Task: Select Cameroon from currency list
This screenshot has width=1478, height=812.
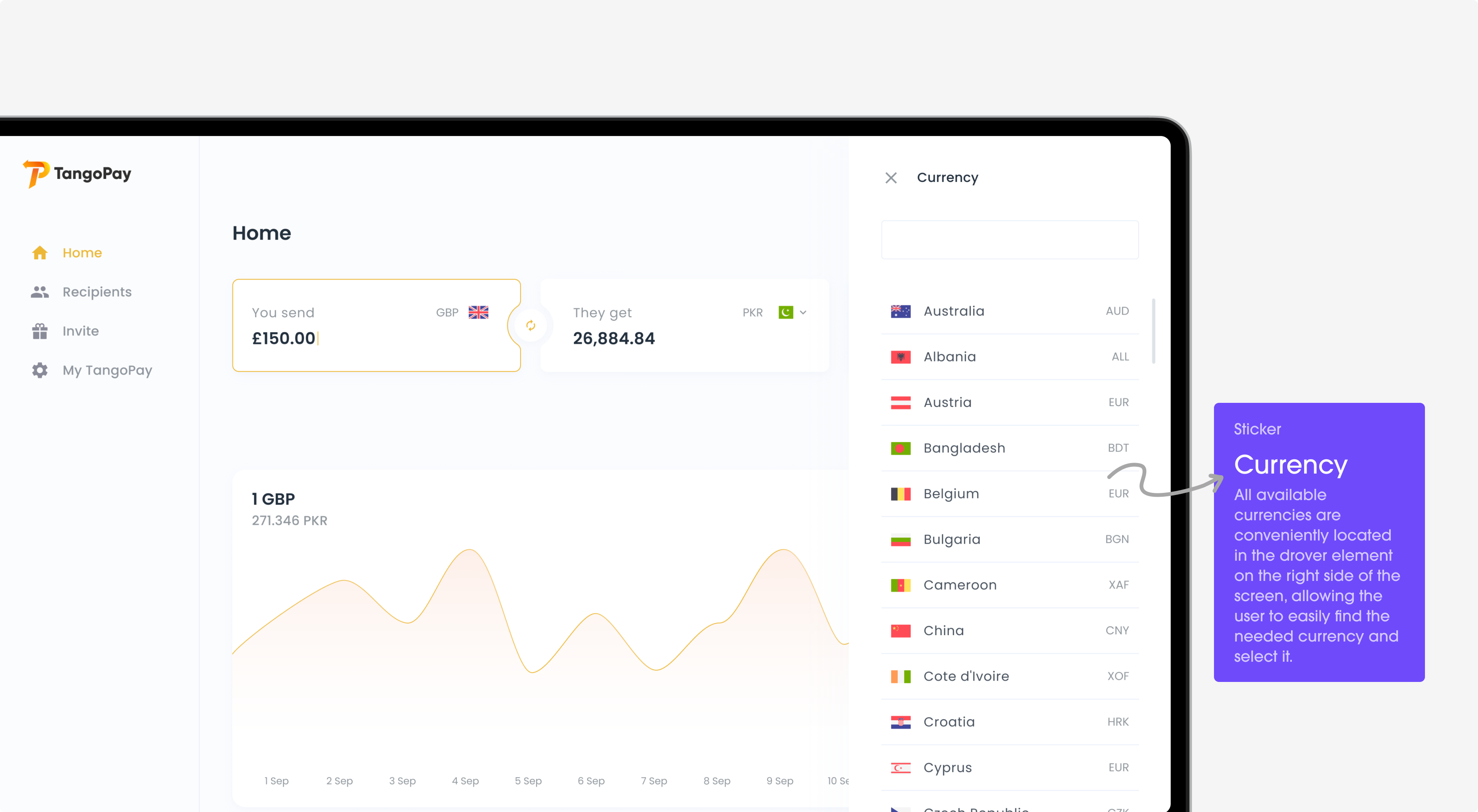Action: tap(1010, 585)
